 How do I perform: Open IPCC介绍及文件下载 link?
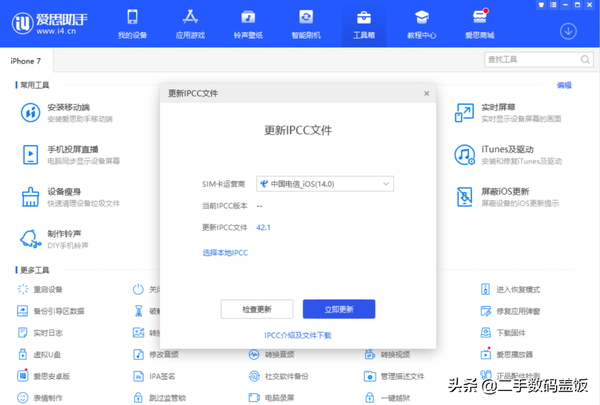(x=298, y=335)
